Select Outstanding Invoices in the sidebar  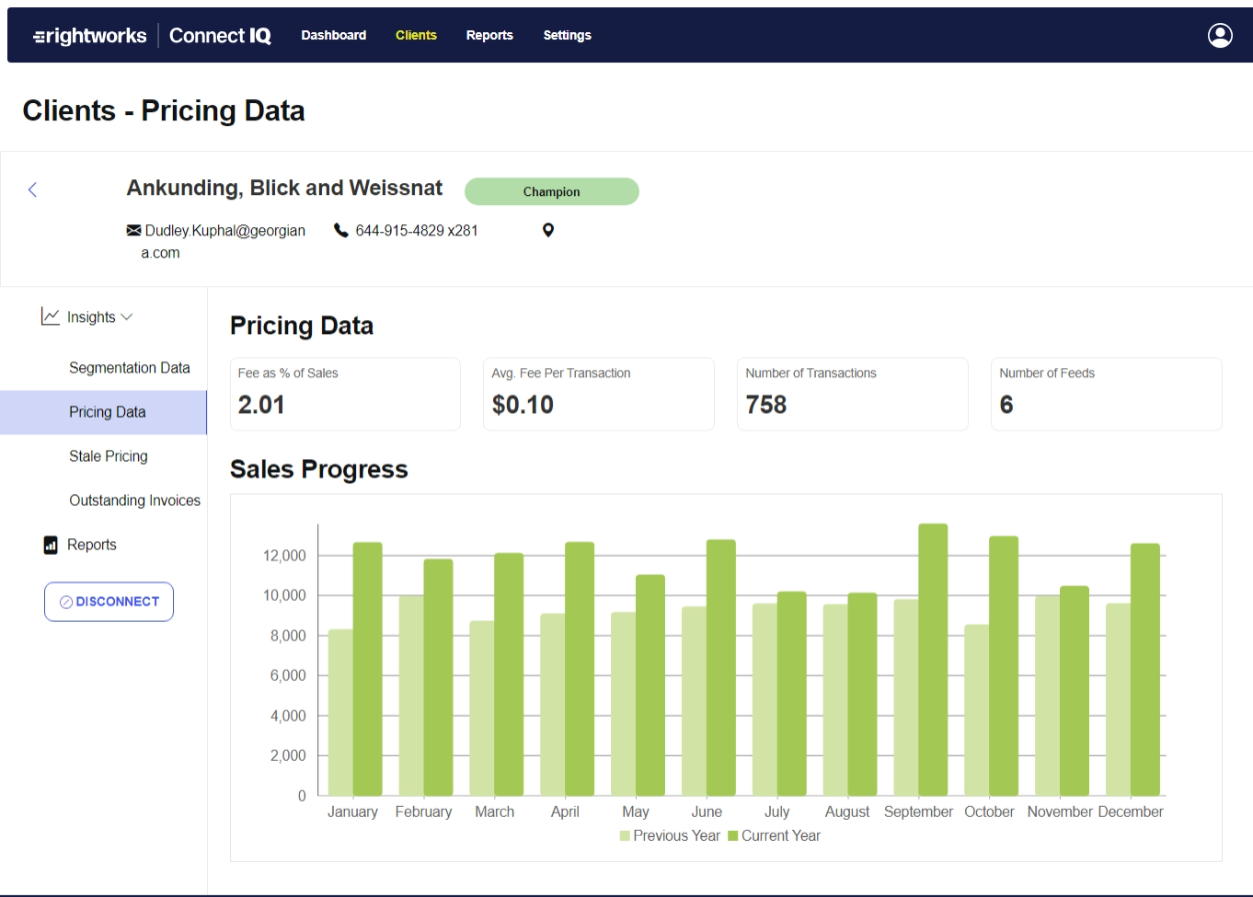click(x=135, y=500)
